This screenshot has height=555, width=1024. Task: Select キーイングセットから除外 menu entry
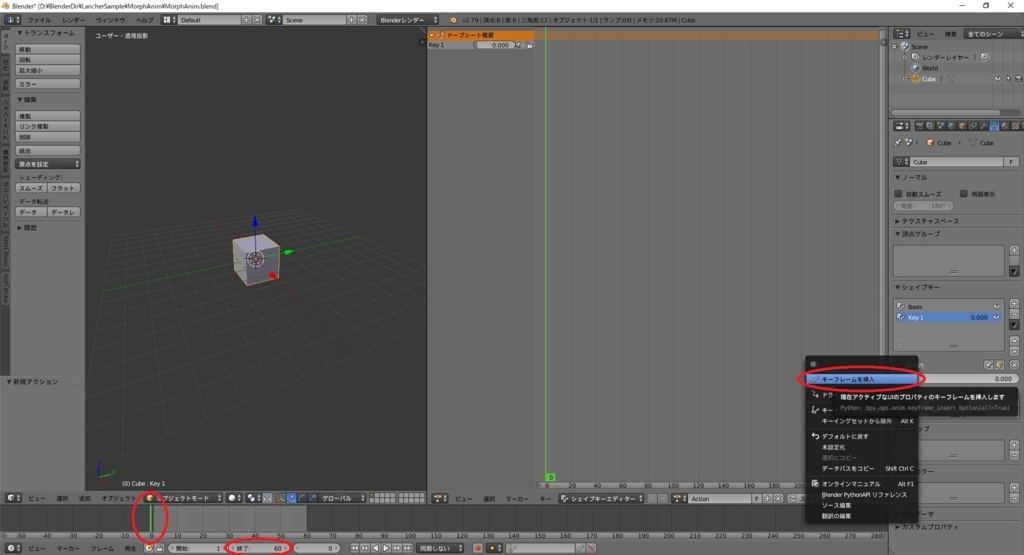[861, 421]
